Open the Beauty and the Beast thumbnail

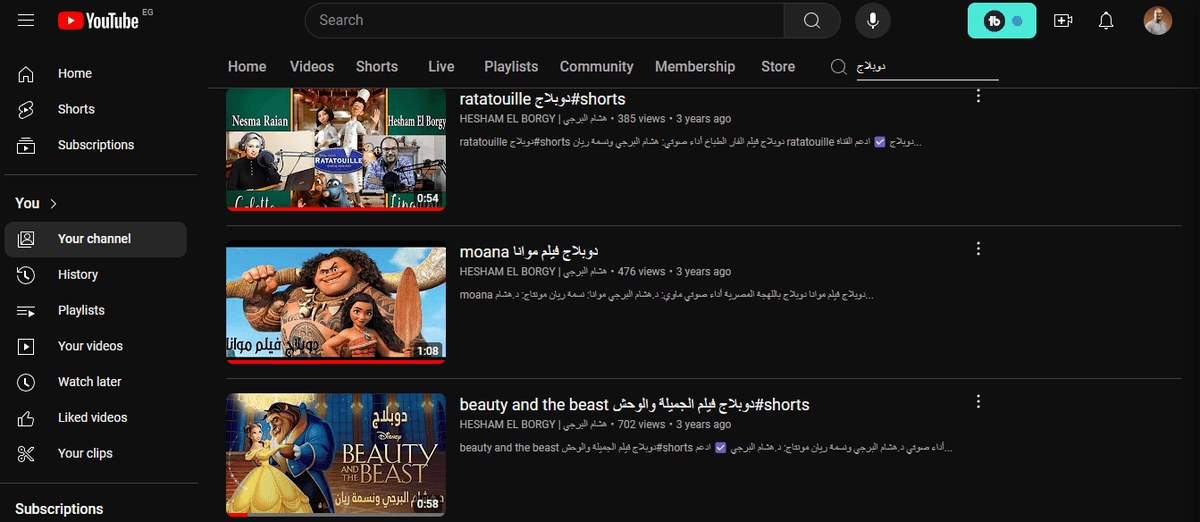point(335,455)
